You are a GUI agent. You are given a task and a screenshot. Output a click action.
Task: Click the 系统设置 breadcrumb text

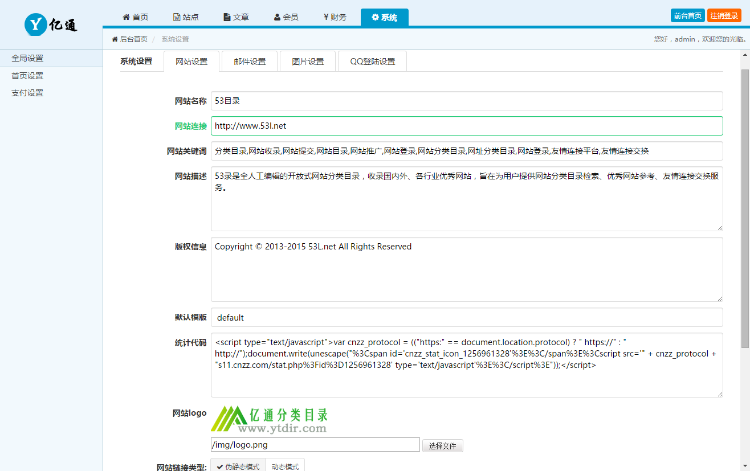(x=175, y=39)
